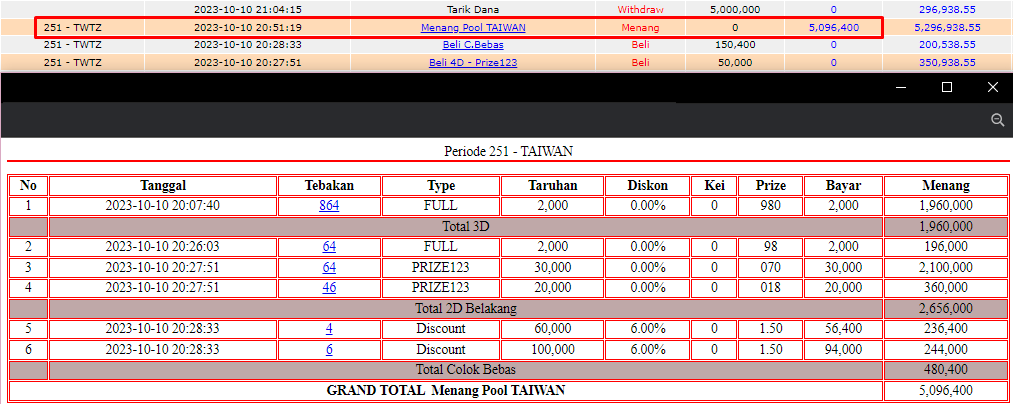Click prize value 018
This screenshot has width=1013, height=404.
[x=771, y=288]
